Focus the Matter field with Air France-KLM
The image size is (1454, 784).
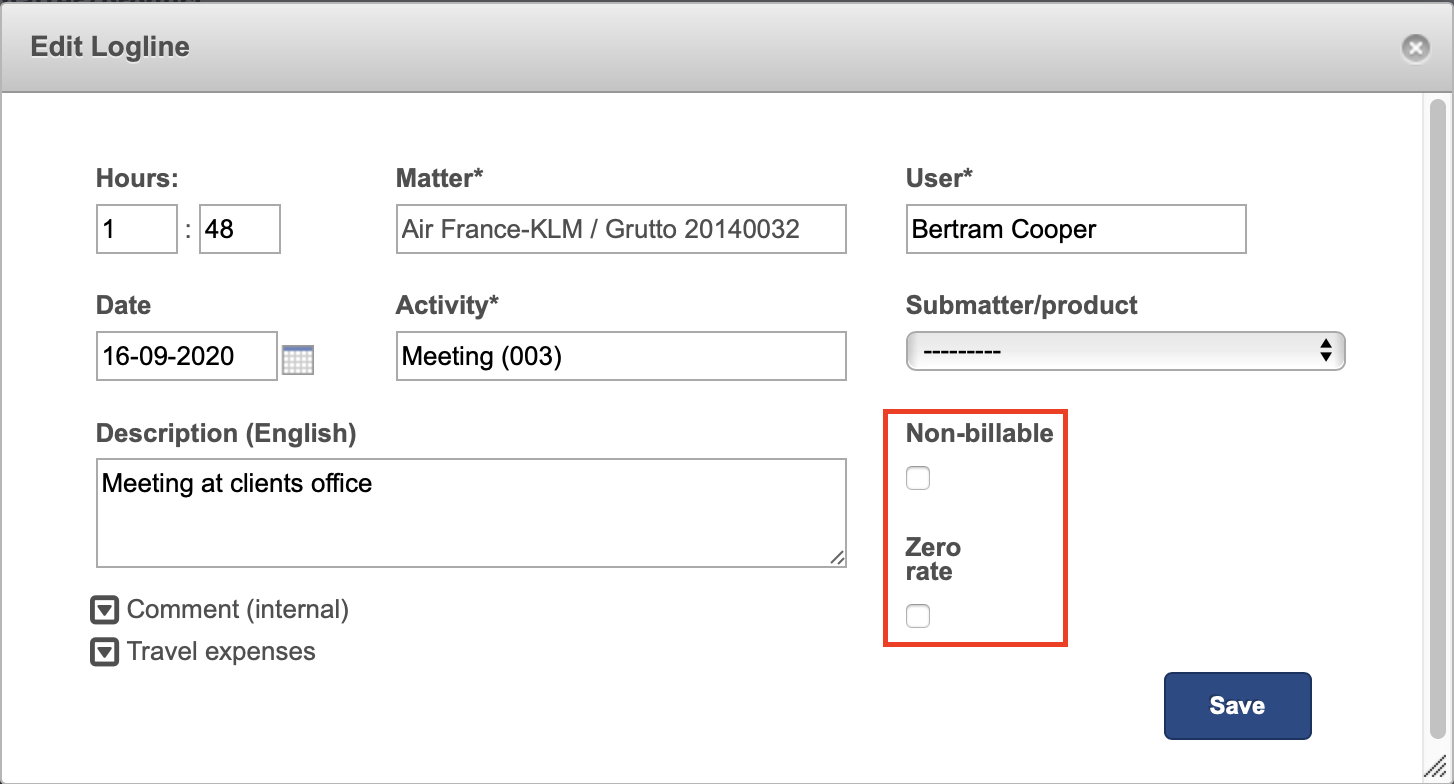coord(621,229)
